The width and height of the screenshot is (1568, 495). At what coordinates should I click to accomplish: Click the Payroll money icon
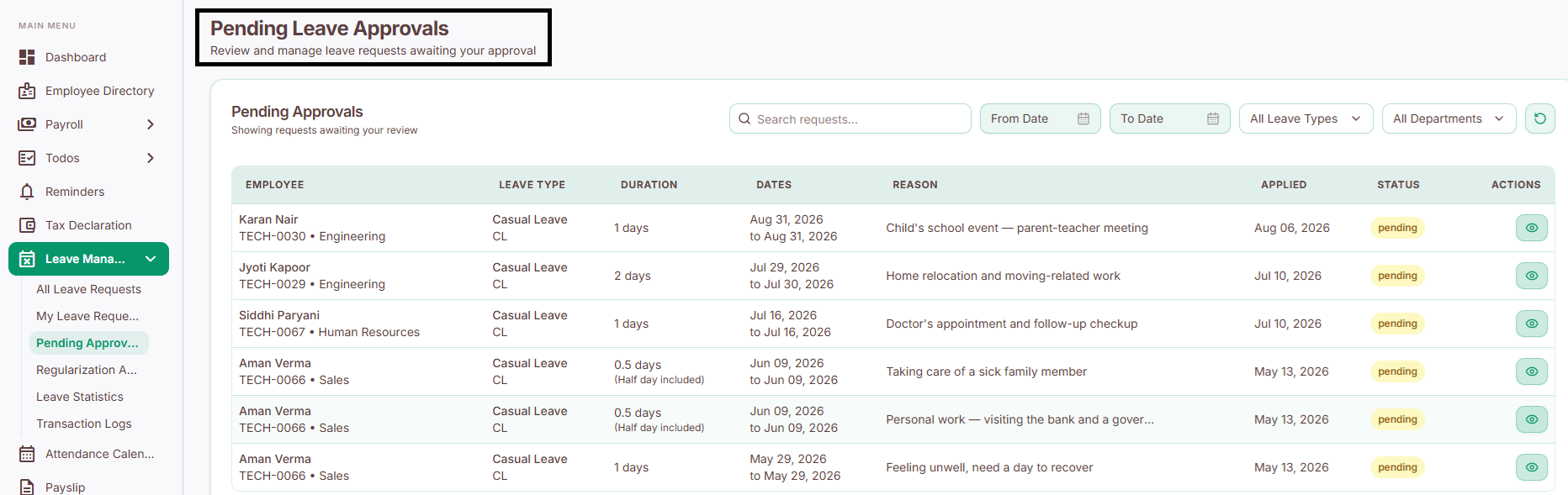click(x=27, y=124)
